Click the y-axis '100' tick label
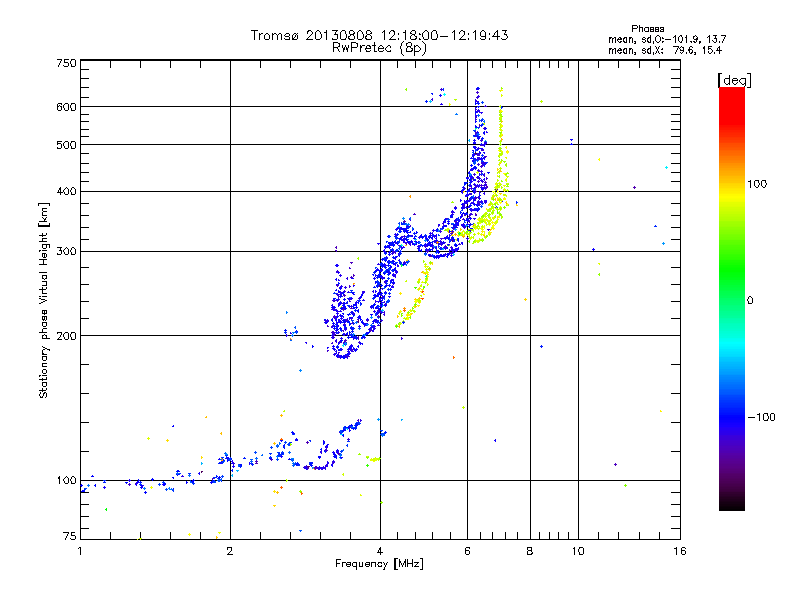 click(66, 481)
